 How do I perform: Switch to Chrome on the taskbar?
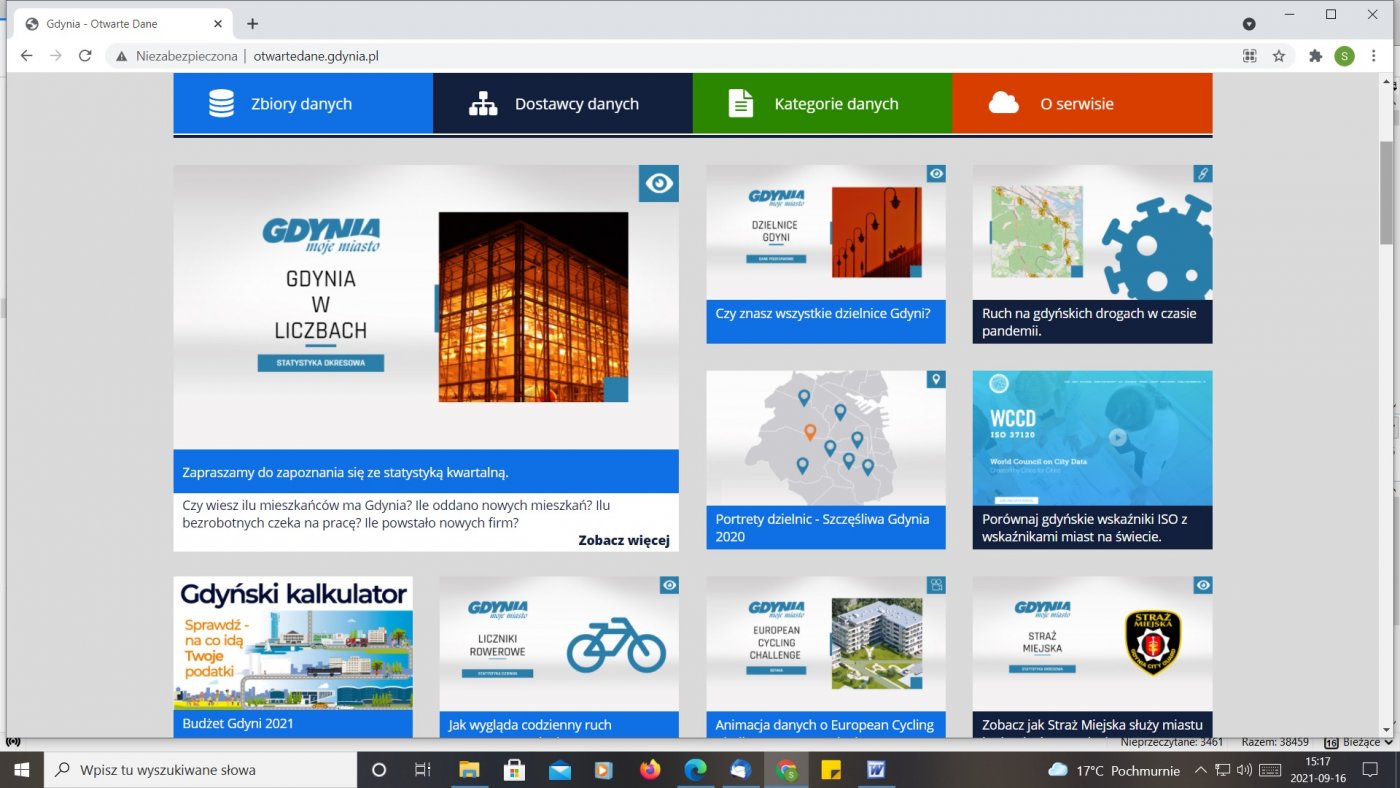point(786,770)
